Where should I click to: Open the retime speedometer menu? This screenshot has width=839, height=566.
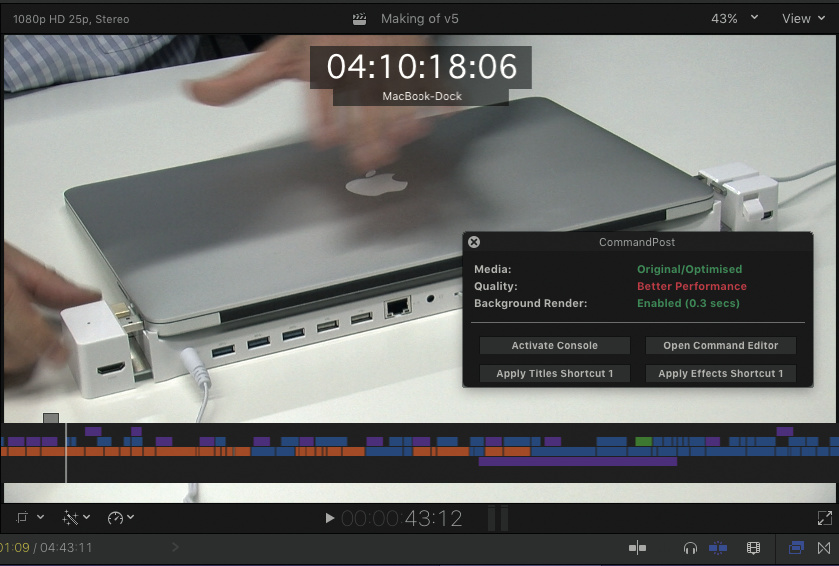[x=120, y=517]
